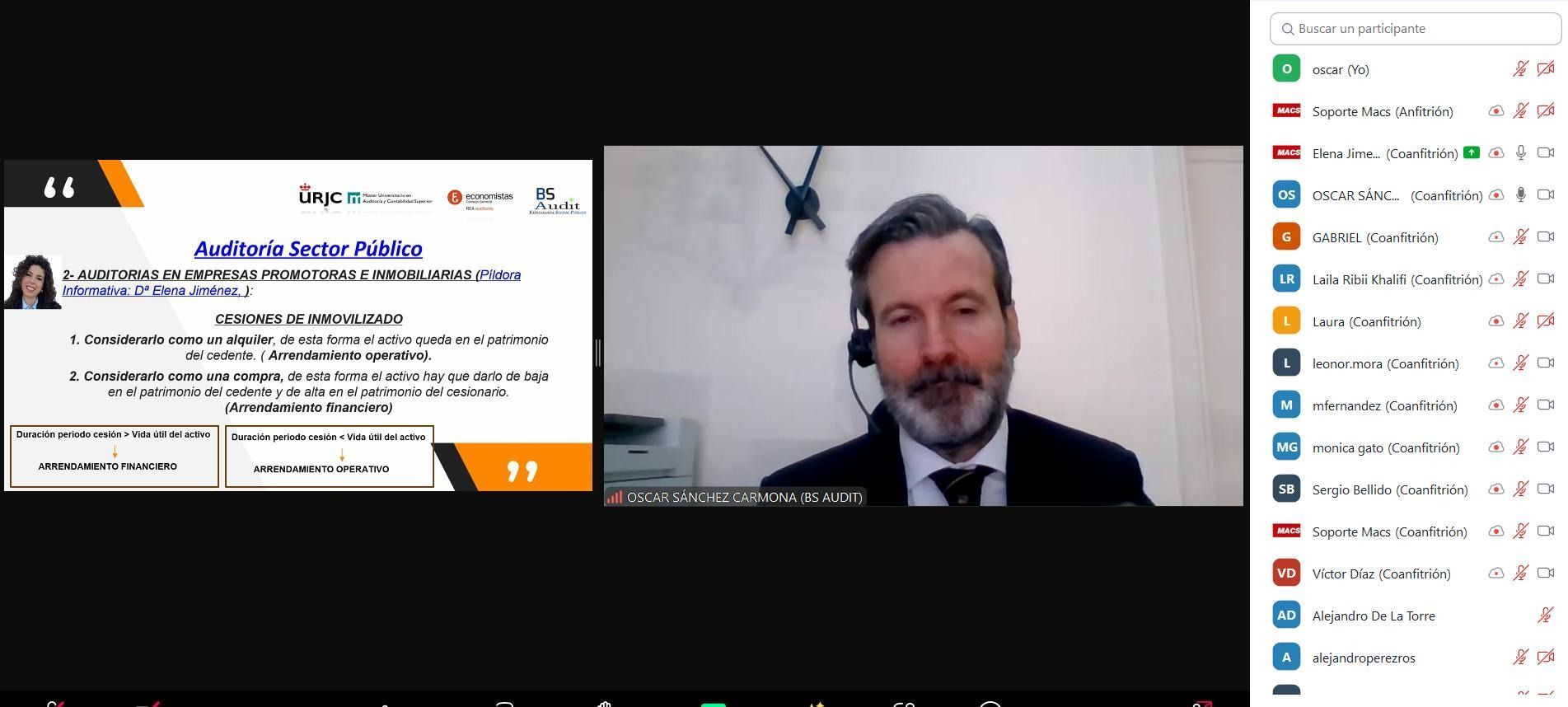Click the recording cloud icon for Laura
Viewport: 1568px width, 707px height.
pyautogui.click(x=1496, y=321)
